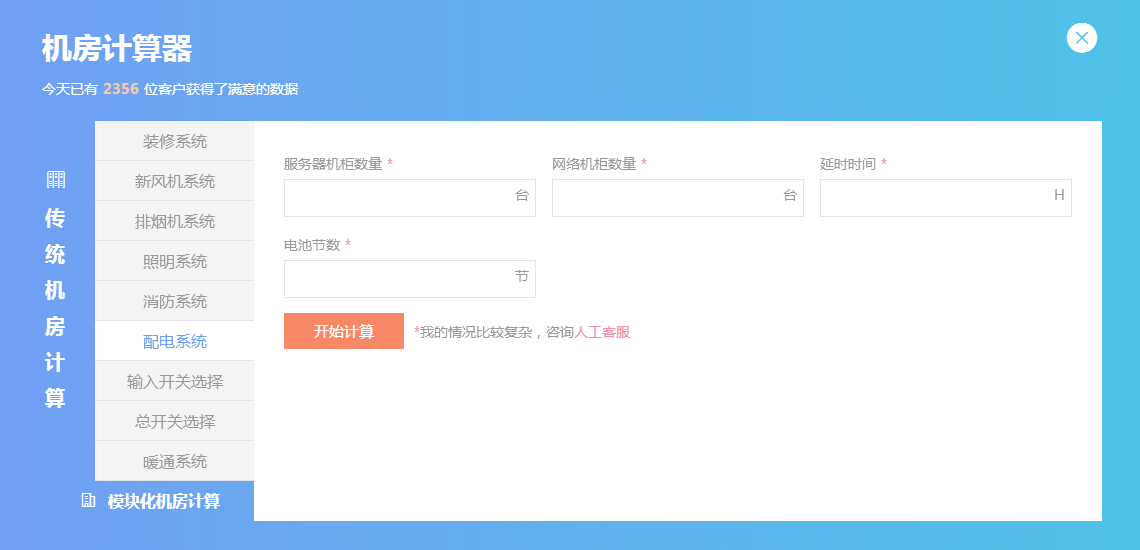Image resolution: width=1140 pixels, height=550 pixels.
Task: Close the 机房计算器 dialog with X icon
Action: 1082,38
